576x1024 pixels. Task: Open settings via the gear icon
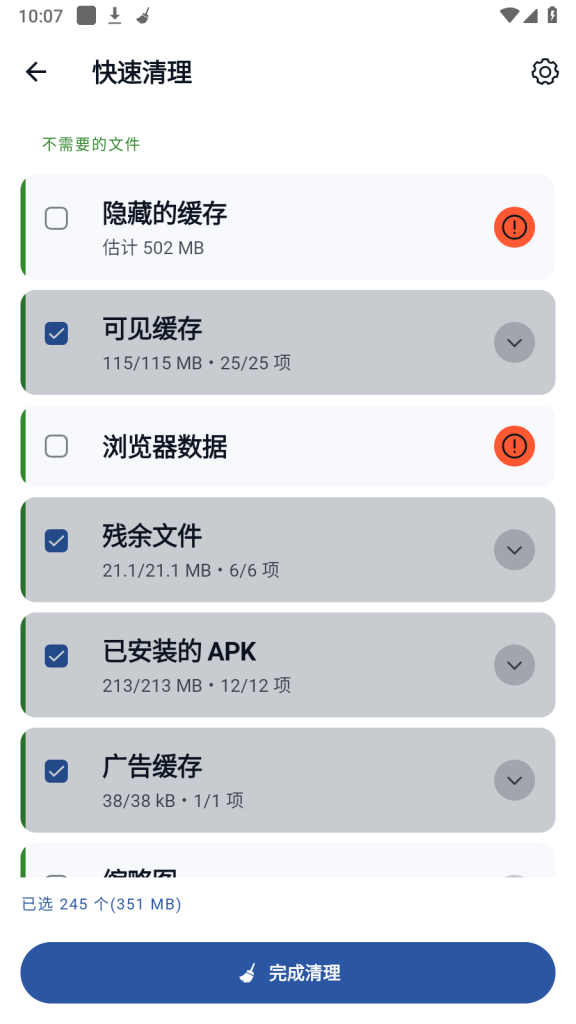(545, 72)
